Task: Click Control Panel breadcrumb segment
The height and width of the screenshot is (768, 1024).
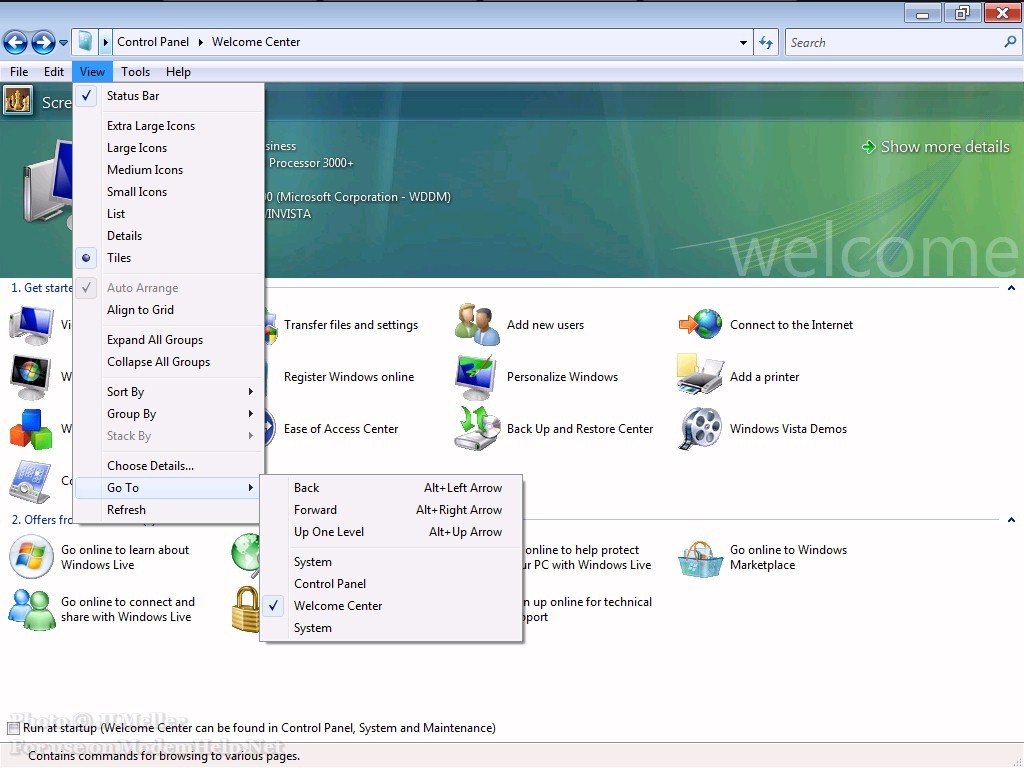Action: 153,42
